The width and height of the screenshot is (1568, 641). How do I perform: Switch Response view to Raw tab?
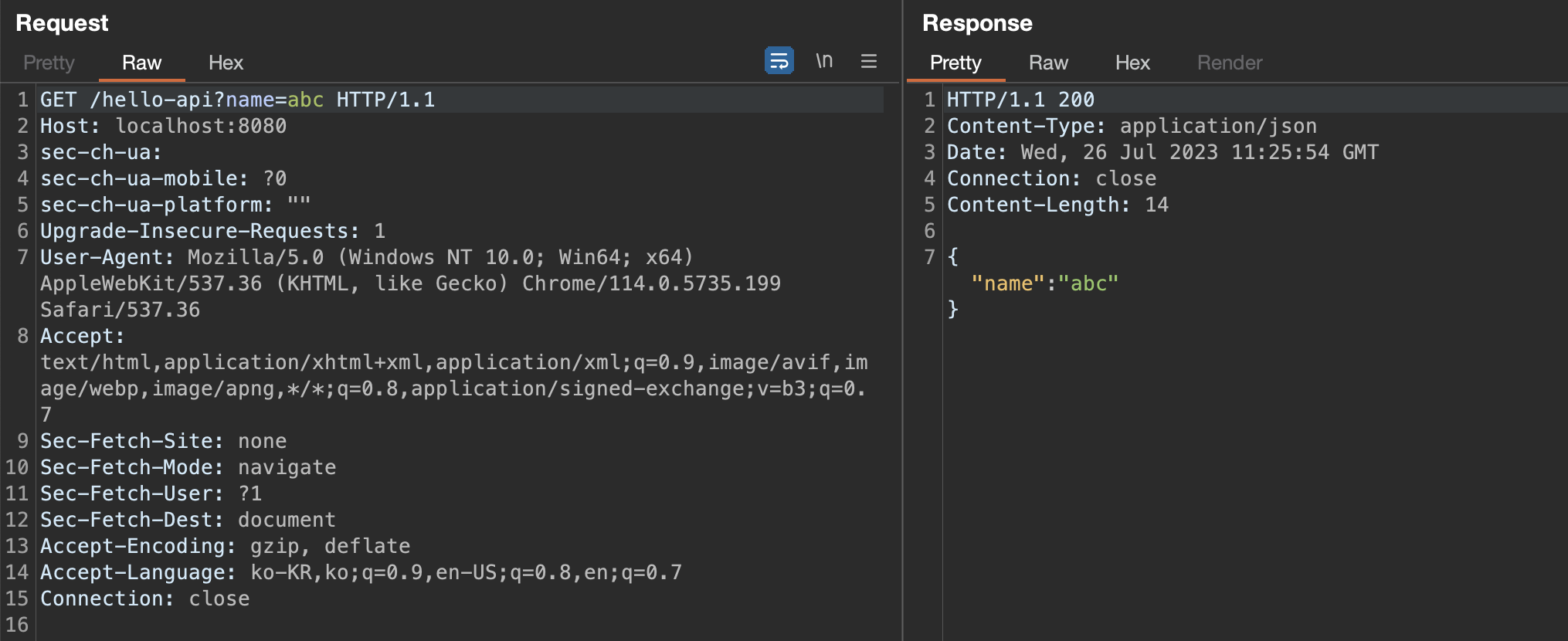[1048, 63]
